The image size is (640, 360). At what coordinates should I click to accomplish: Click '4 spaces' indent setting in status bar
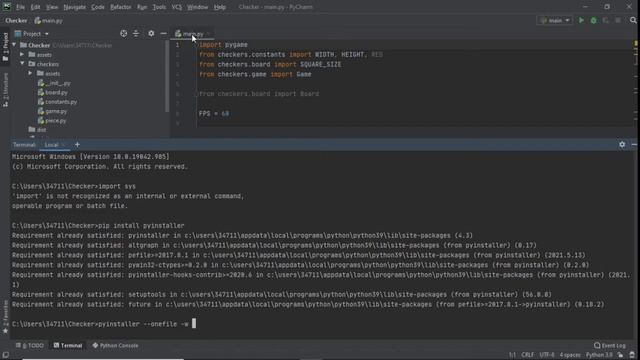[x=570, y=355]
